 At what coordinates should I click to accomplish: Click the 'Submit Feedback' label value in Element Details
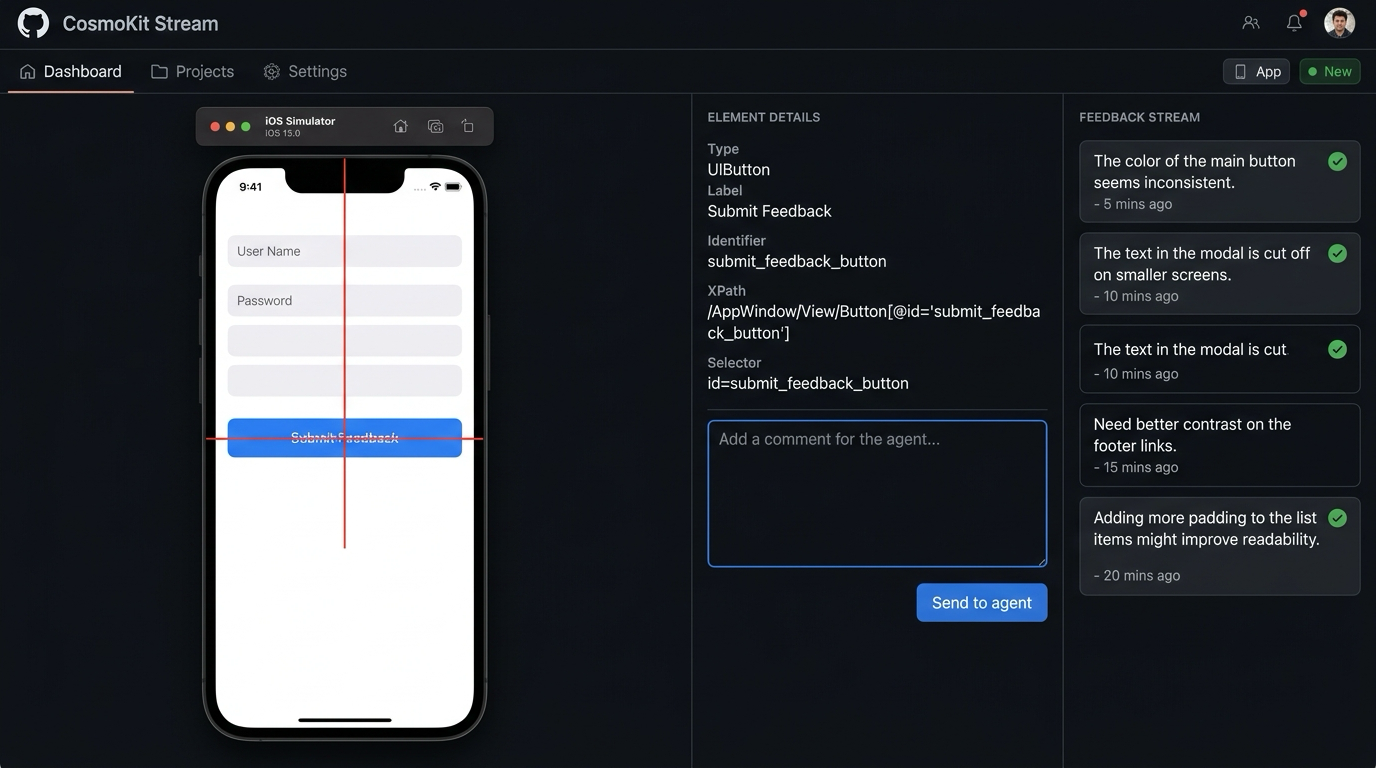[770, 211]
